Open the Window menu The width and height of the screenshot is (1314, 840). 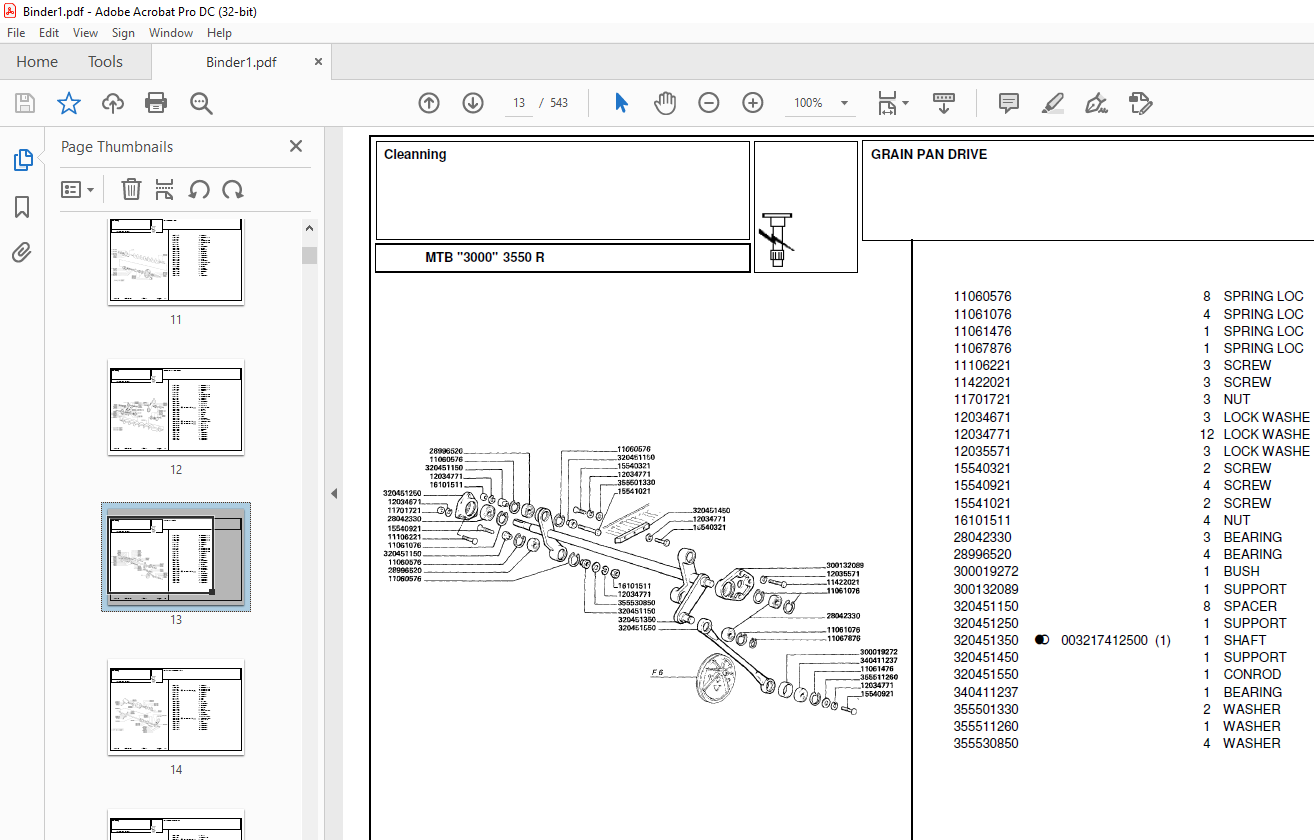click(x=171, y=33)
